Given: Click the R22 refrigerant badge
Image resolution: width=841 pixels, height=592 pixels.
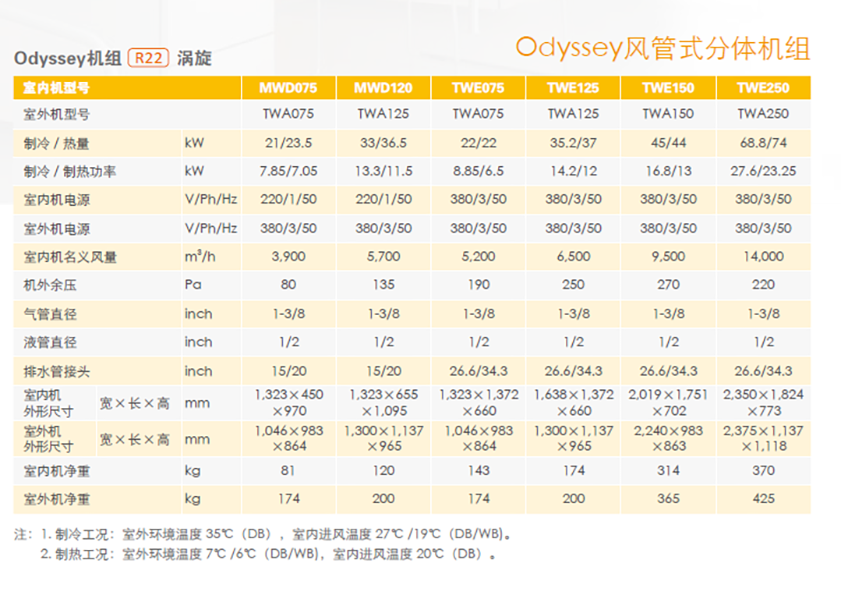Looking at the screenshot, I should pyautogui.click(x=147, y=58).
